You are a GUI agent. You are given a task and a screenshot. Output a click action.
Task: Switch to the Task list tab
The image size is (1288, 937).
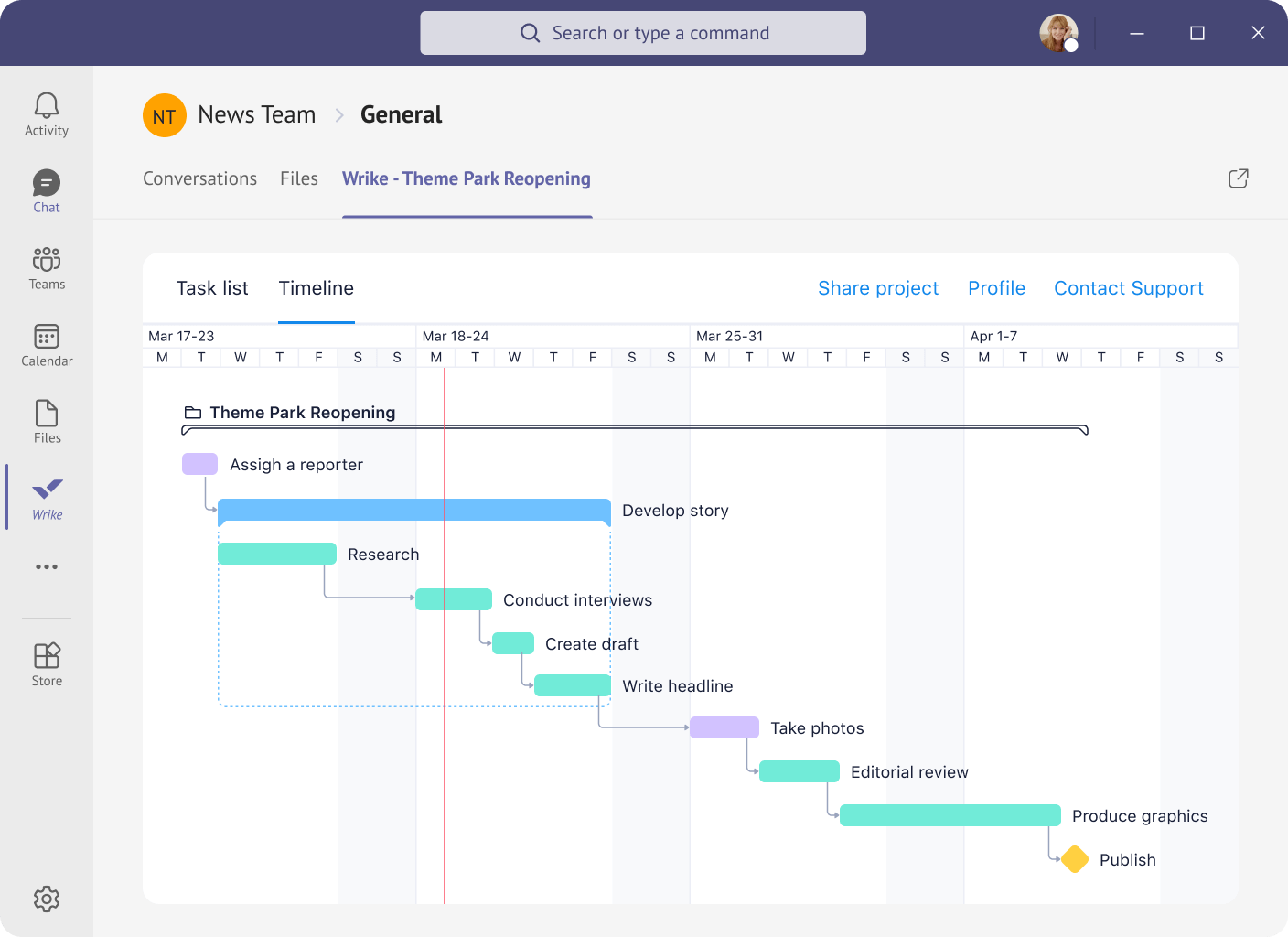pyautogui.click(x=212, y=288)
